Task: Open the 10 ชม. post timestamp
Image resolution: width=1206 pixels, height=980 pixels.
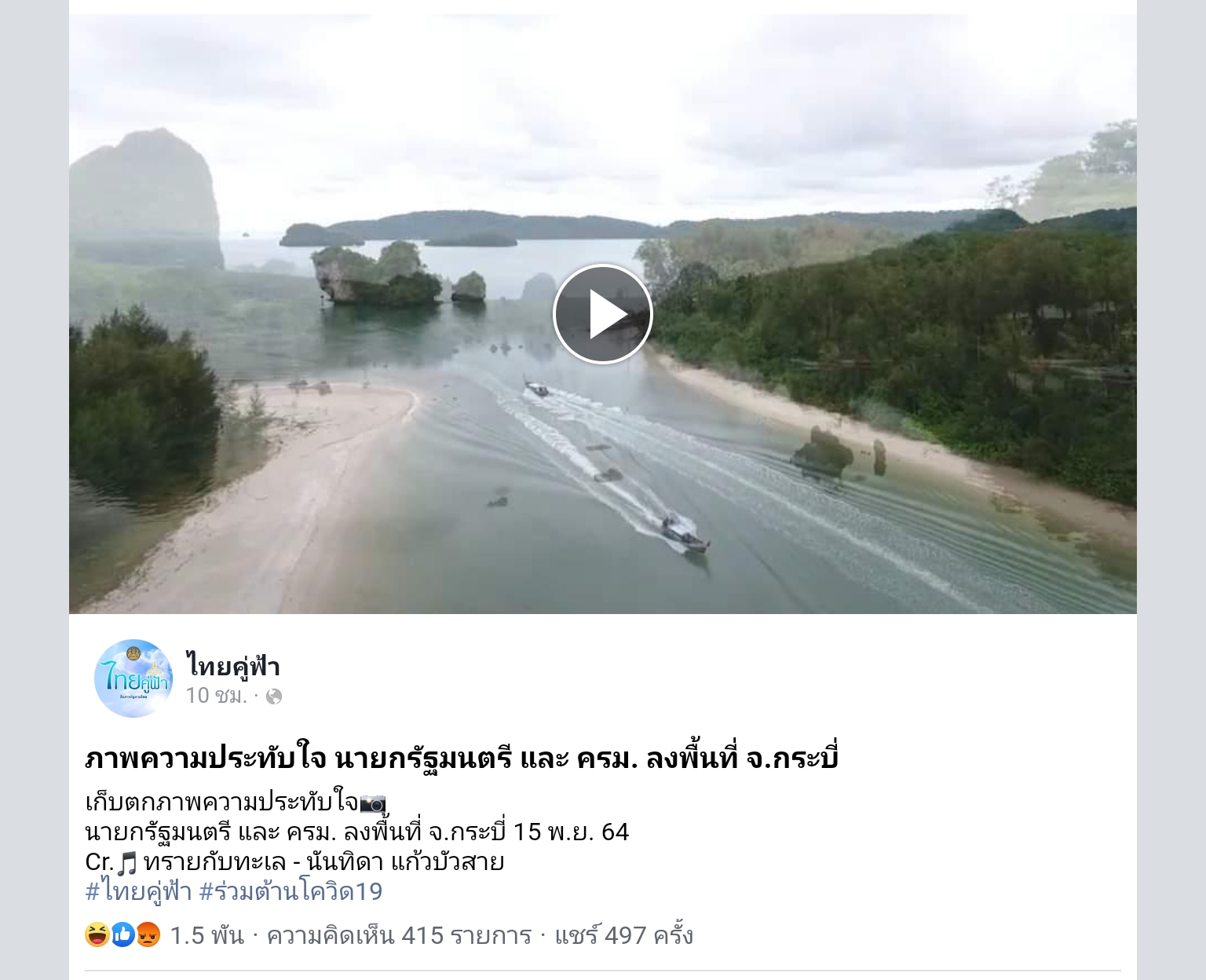Action: (x=216, y=696)
